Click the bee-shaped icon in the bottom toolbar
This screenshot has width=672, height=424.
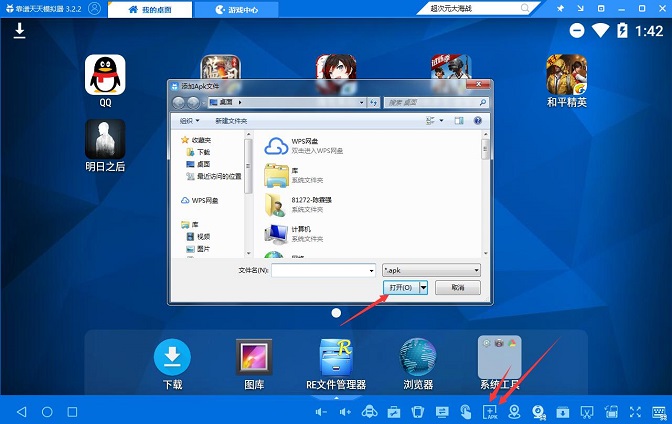coord(369,412)
